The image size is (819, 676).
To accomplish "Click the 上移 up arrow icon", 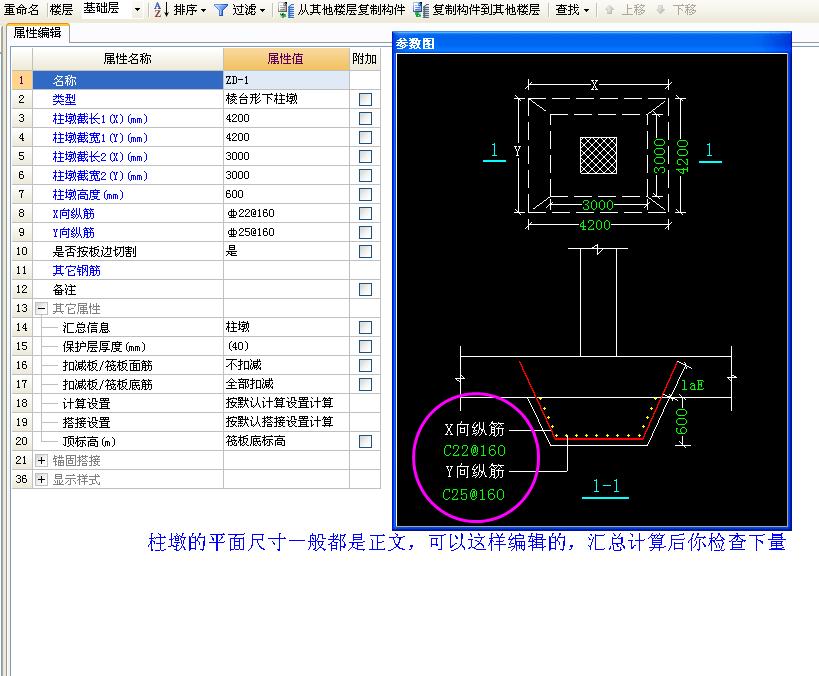I will [609, 9].
